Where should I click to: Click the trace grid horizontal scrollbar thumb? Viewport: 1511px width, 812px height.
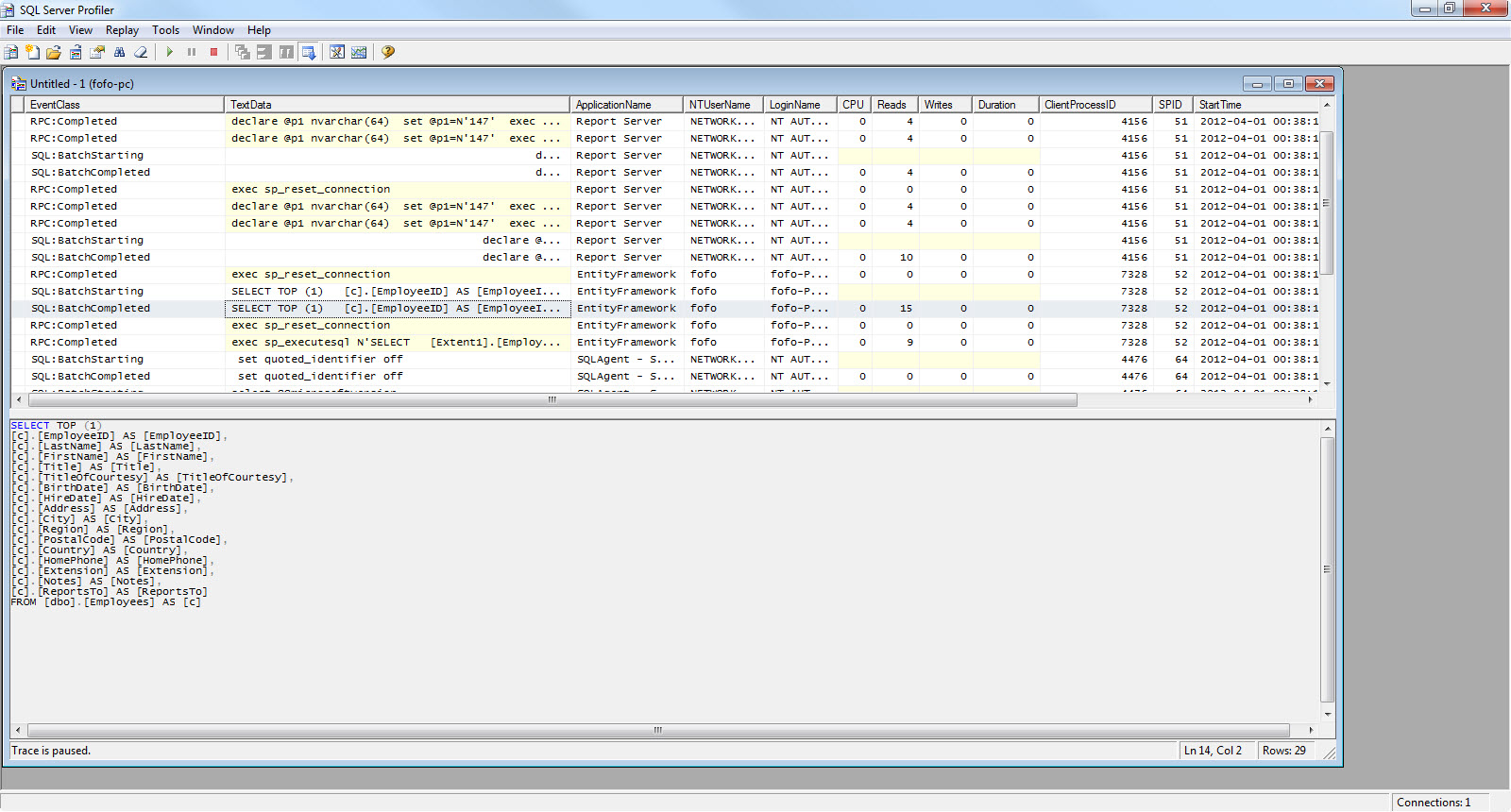click(x=552, y=400)
